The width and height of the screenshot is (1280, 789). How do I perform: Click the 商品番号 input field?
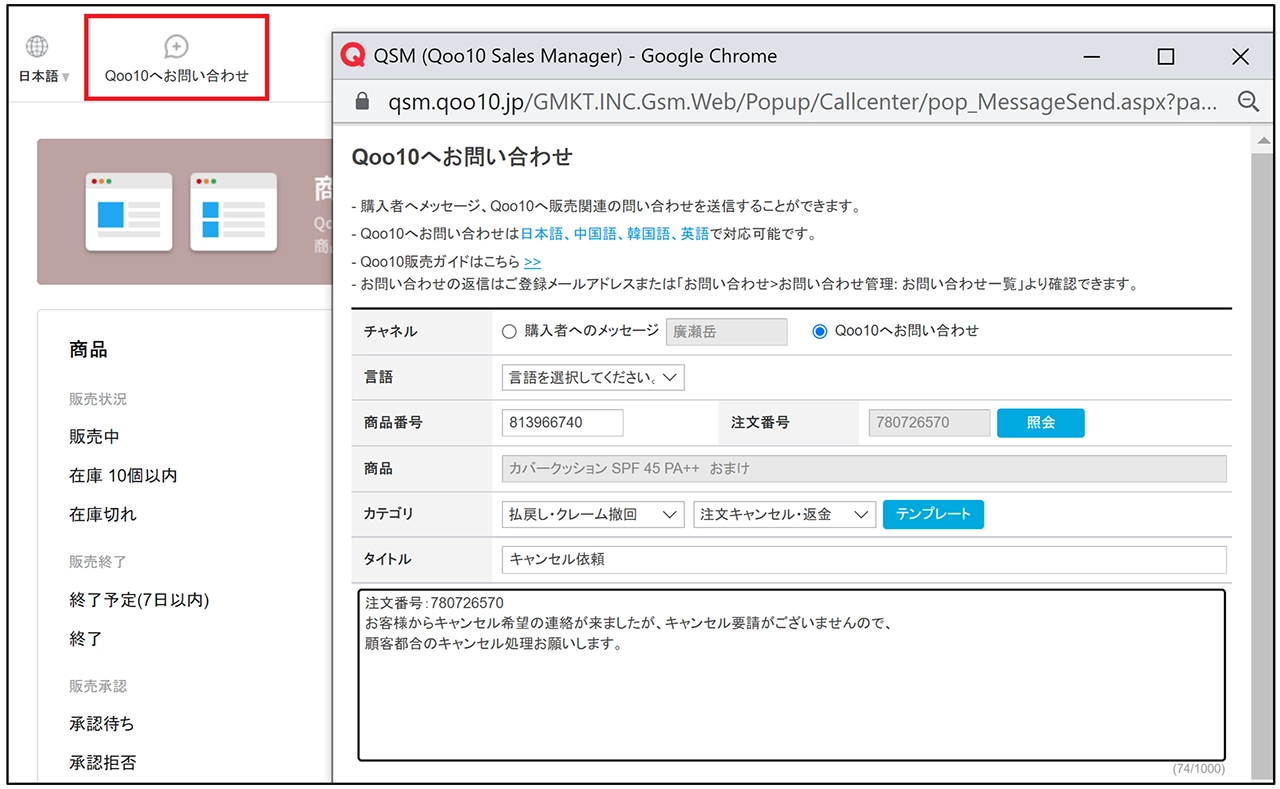point(562,423)
